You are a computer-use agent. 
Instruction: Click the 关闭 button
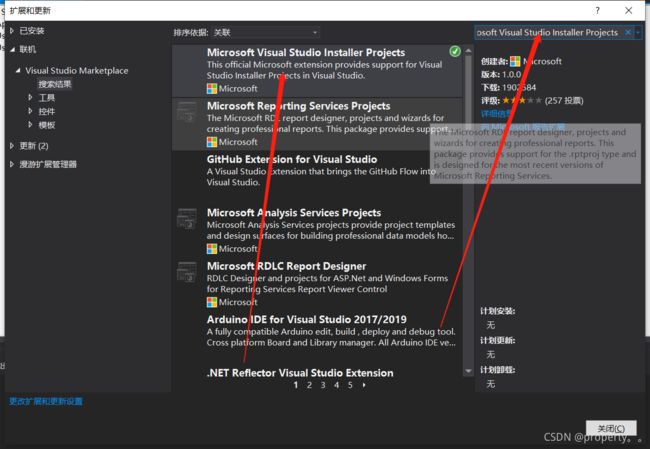[608, 428]
